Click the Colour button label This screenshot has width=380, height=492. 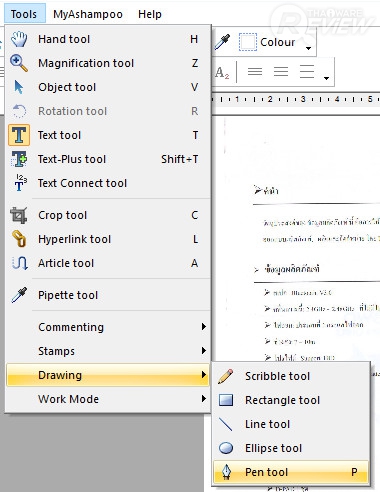(278, 42)
